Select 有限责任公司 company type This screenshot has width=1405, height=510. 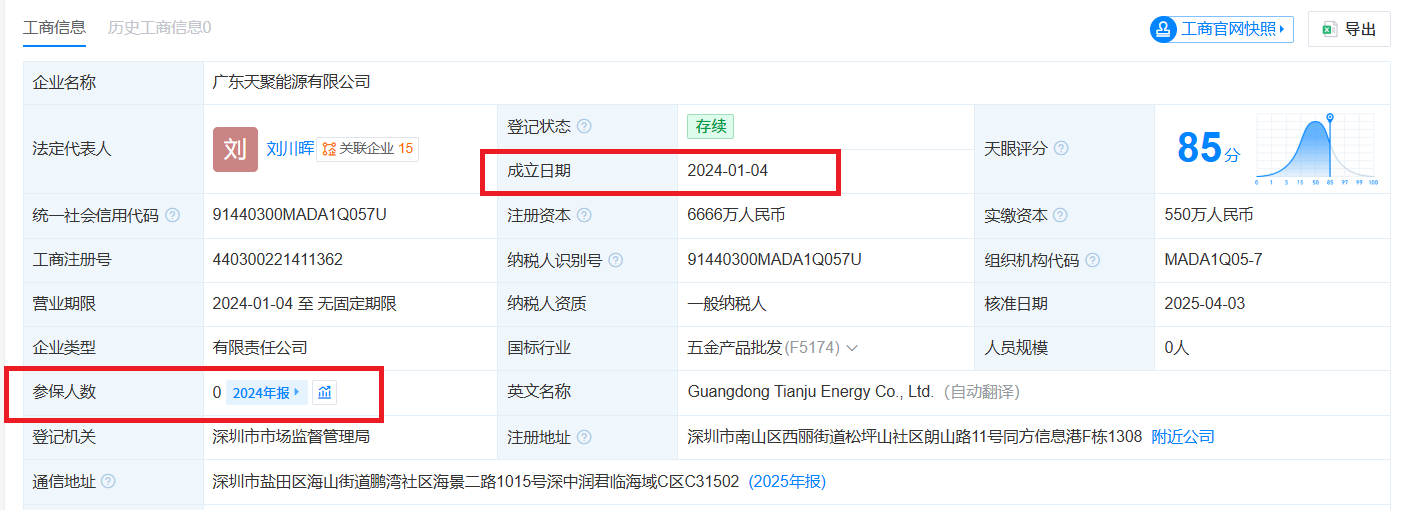coord(260,348)
